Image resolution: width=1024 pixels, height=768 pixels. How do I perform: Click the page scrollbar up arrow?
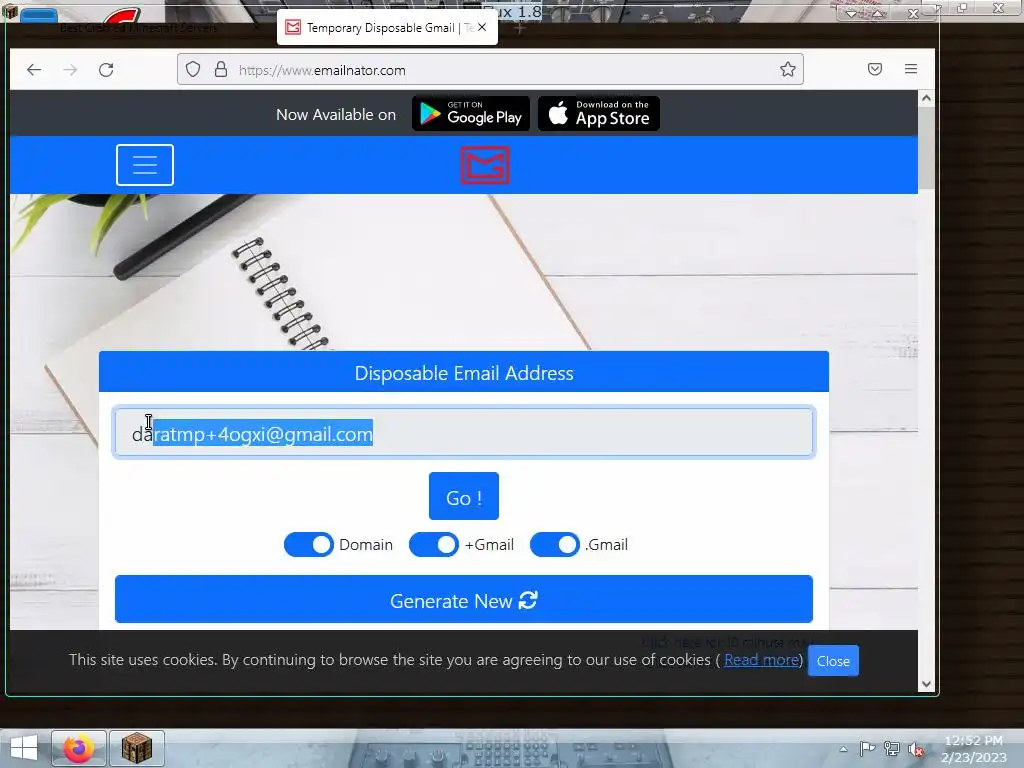tap(926, 98)
